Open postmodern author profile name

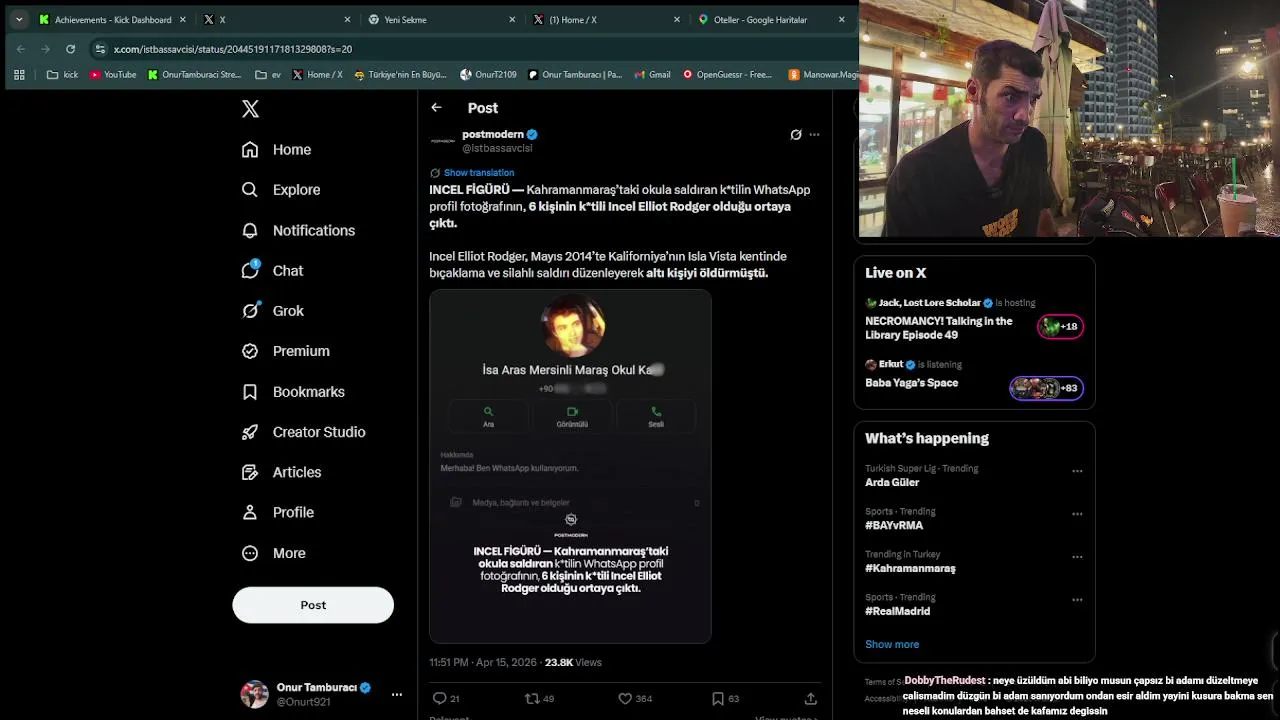(x=493, y=134)
